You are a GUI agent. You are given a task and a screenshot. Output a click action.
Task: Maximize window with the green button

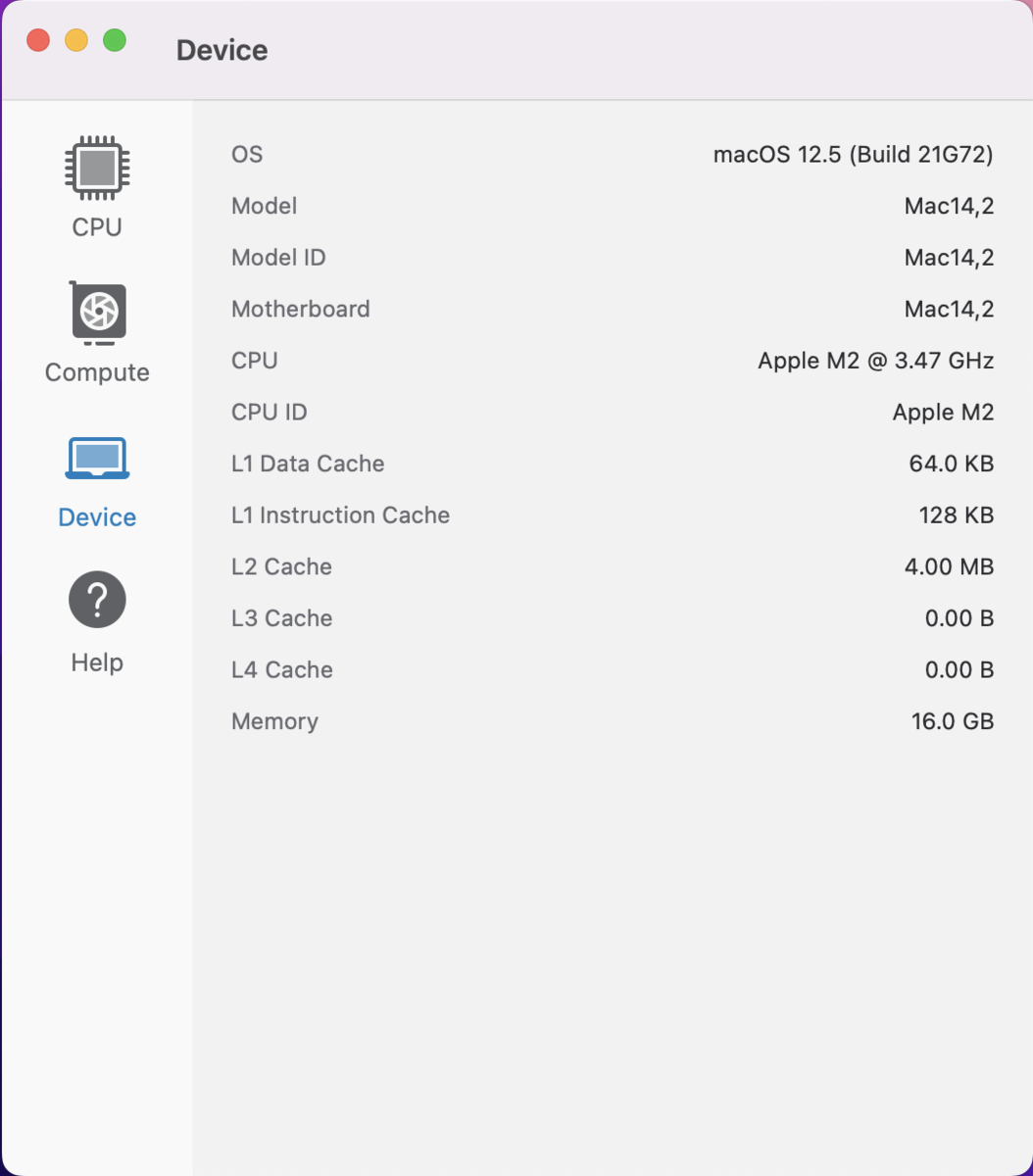pos(115,41)
